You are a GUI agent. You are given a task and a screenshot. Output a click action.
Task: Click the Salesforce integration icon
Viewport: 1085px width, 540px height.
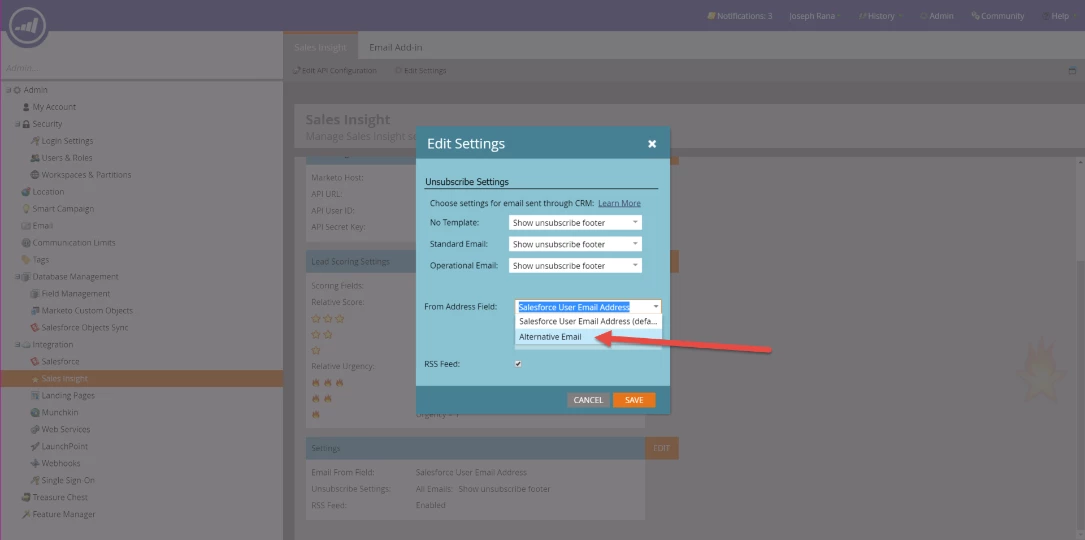pyautogui.click(x=35, y=361)
